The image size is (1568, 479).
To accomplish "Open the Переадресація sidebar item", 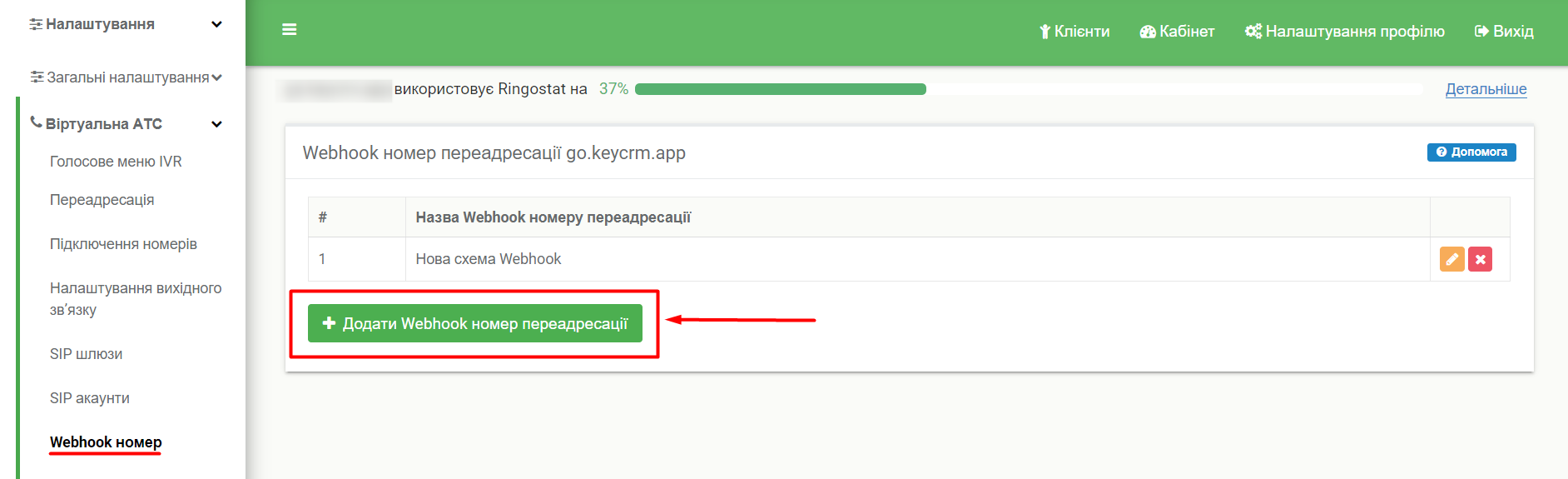I will click(102, 200).
